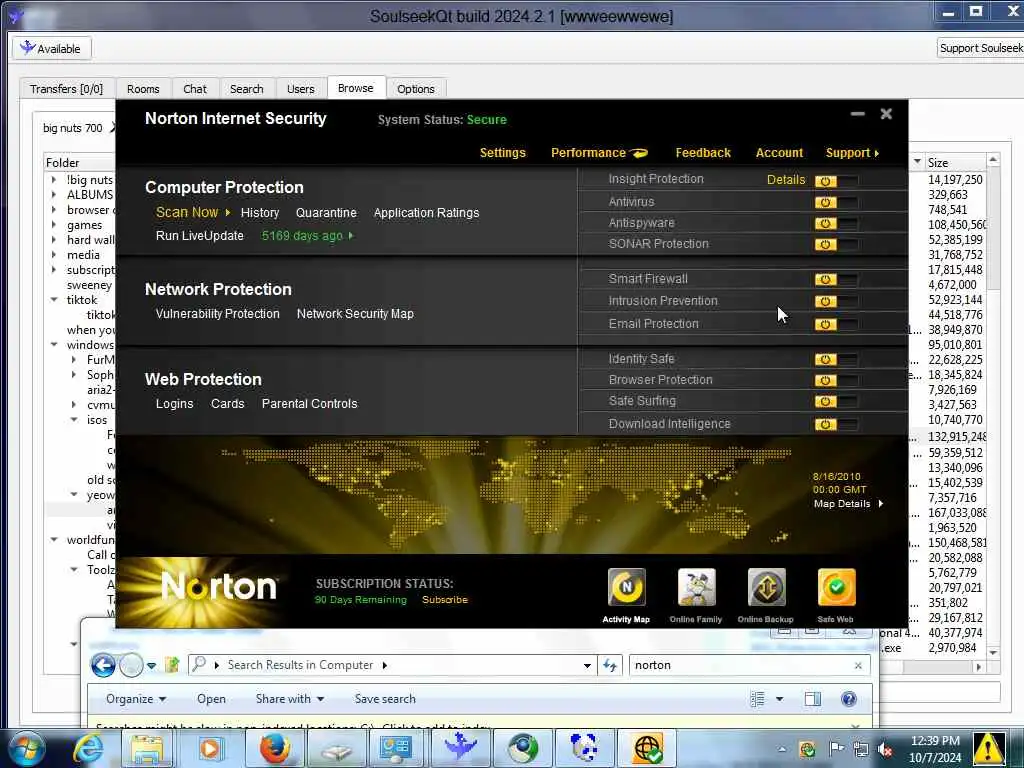This screenshot has width=1024, height=768.
Task: Launch Firefox from the taskbar
Action: point(275,748)
